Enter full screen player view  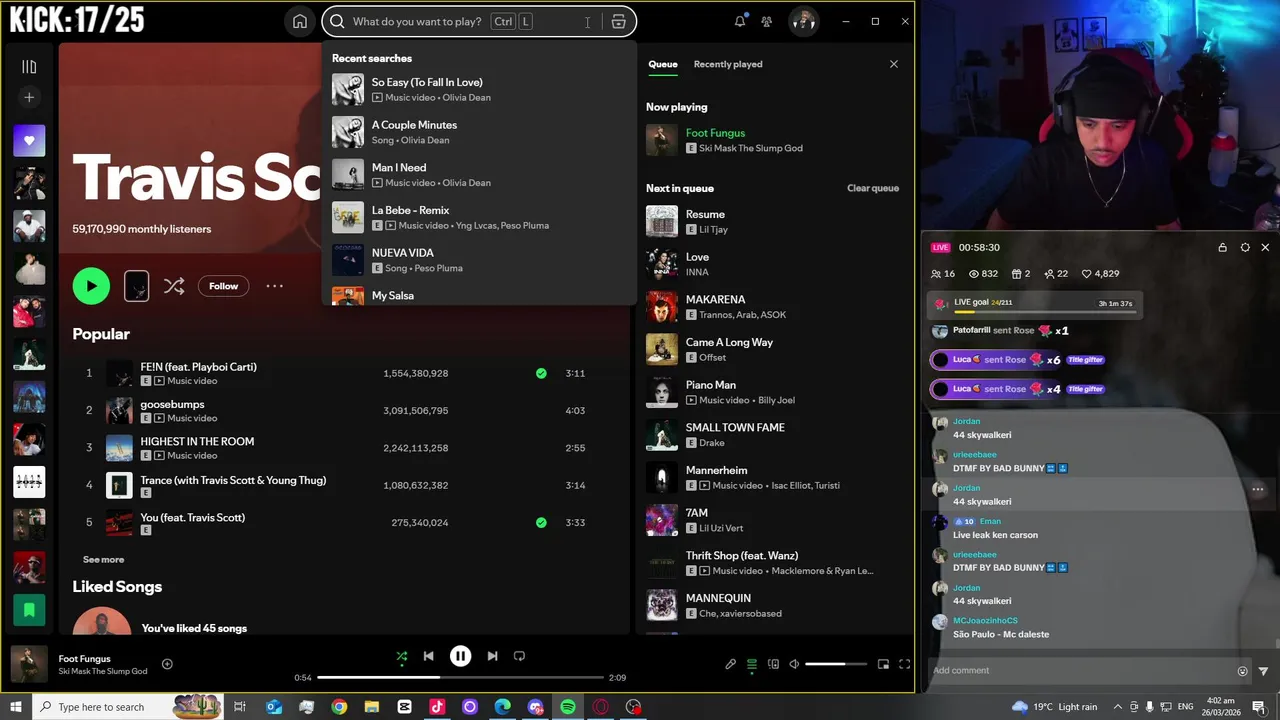point(904,664)
